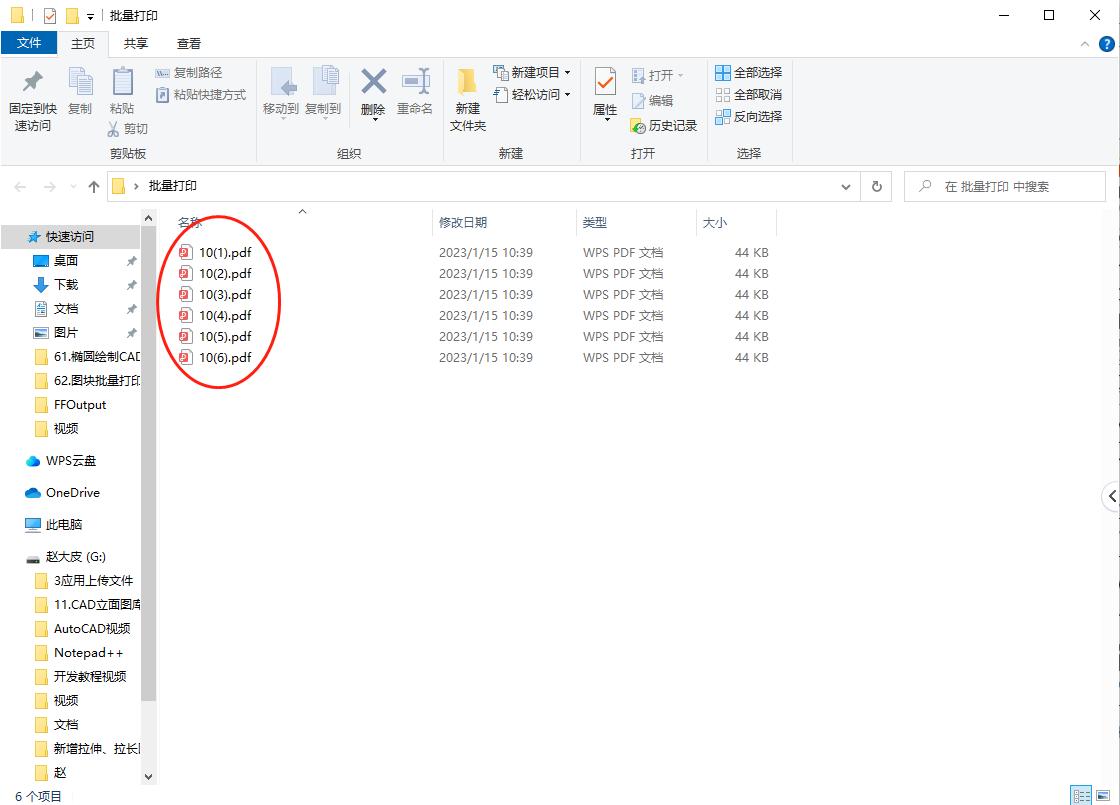Click the Copy (复制) ribbon icon

coord(80,81)
